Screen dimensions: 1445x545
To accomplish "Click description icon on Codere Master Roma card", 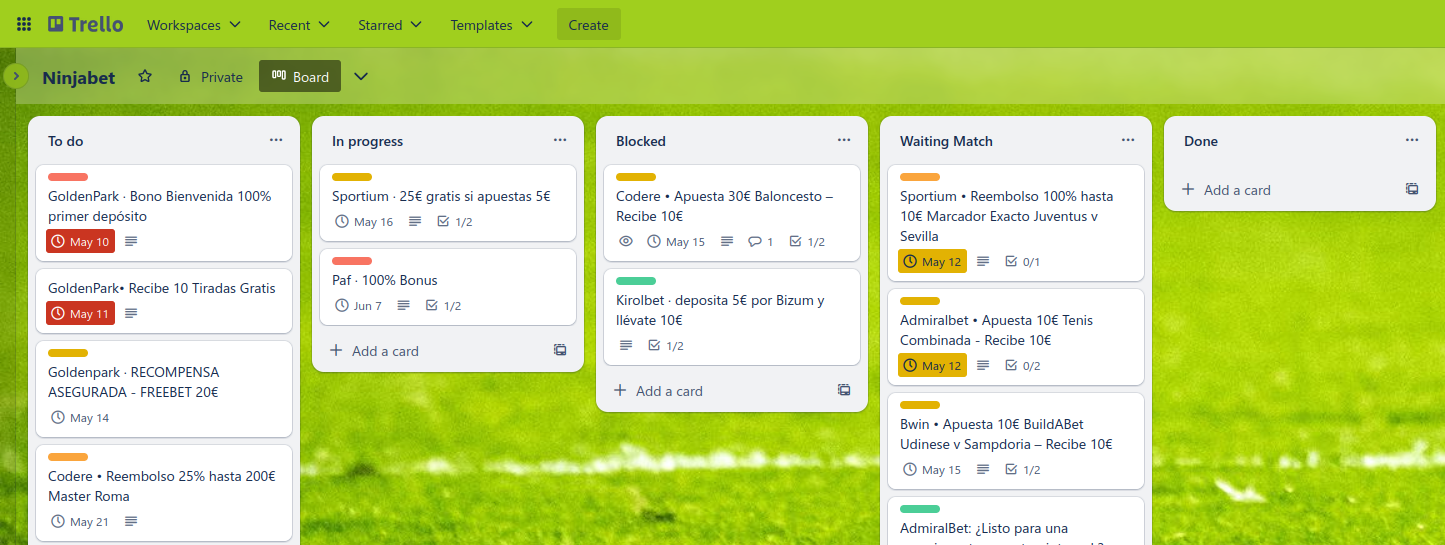I will (131, 521).
